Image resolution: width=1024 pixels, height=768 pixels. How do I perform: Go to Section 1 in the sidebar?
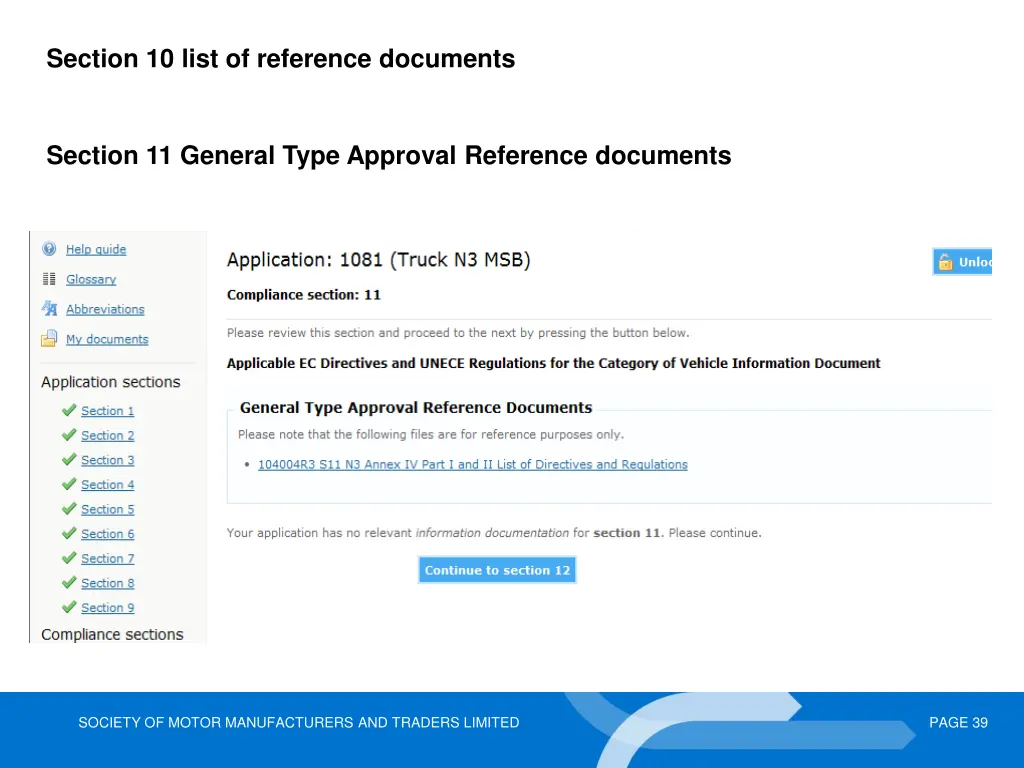107,411
